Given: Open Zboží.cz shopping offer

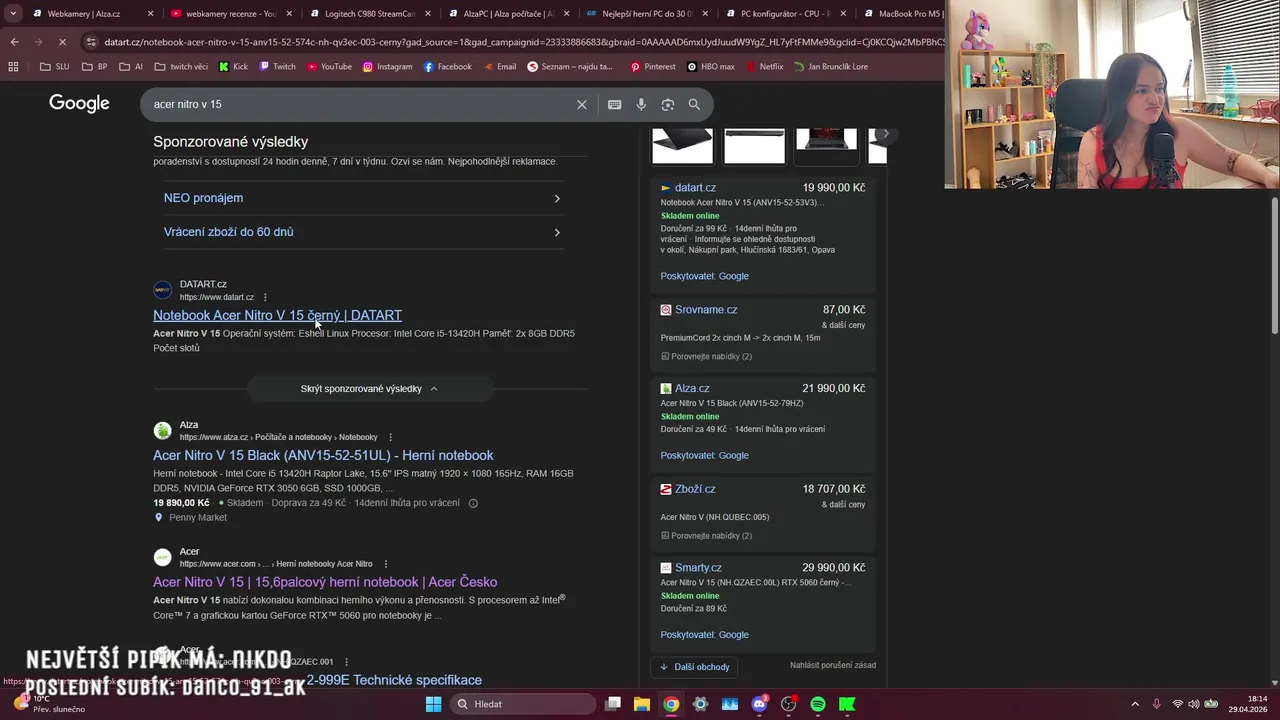Looking at the screenshot, I should click(x=695, y=489).
